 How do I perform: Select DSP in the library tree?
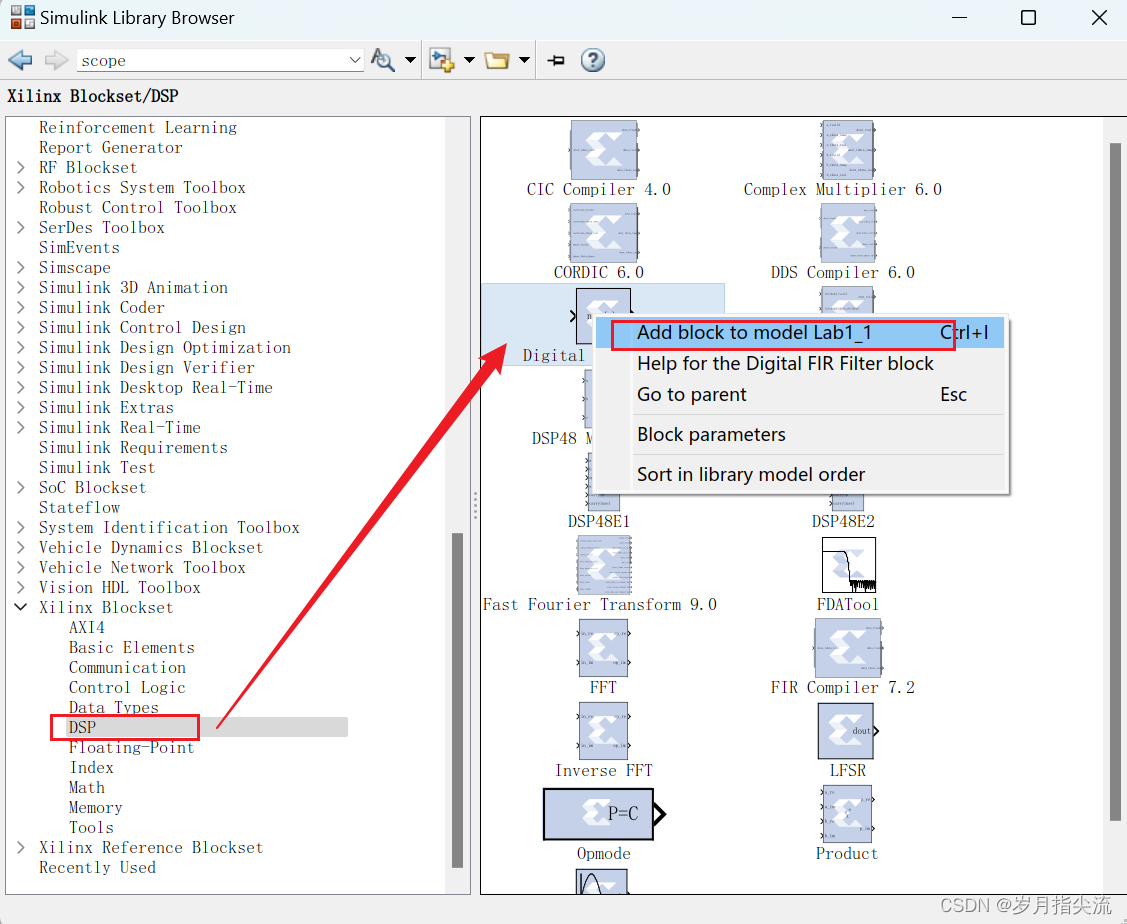[82, 727]
